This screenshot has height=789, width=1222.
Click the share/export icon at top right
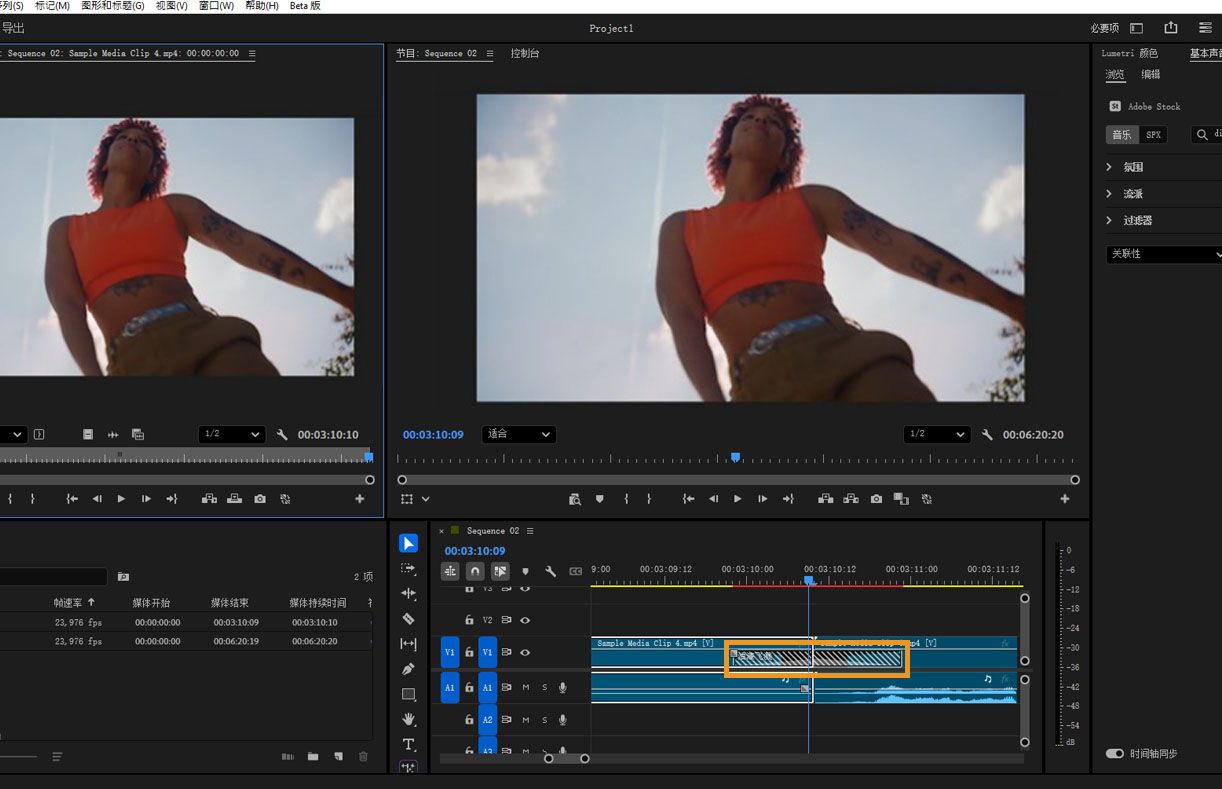pyautogui.click(x=1171, y=28)
